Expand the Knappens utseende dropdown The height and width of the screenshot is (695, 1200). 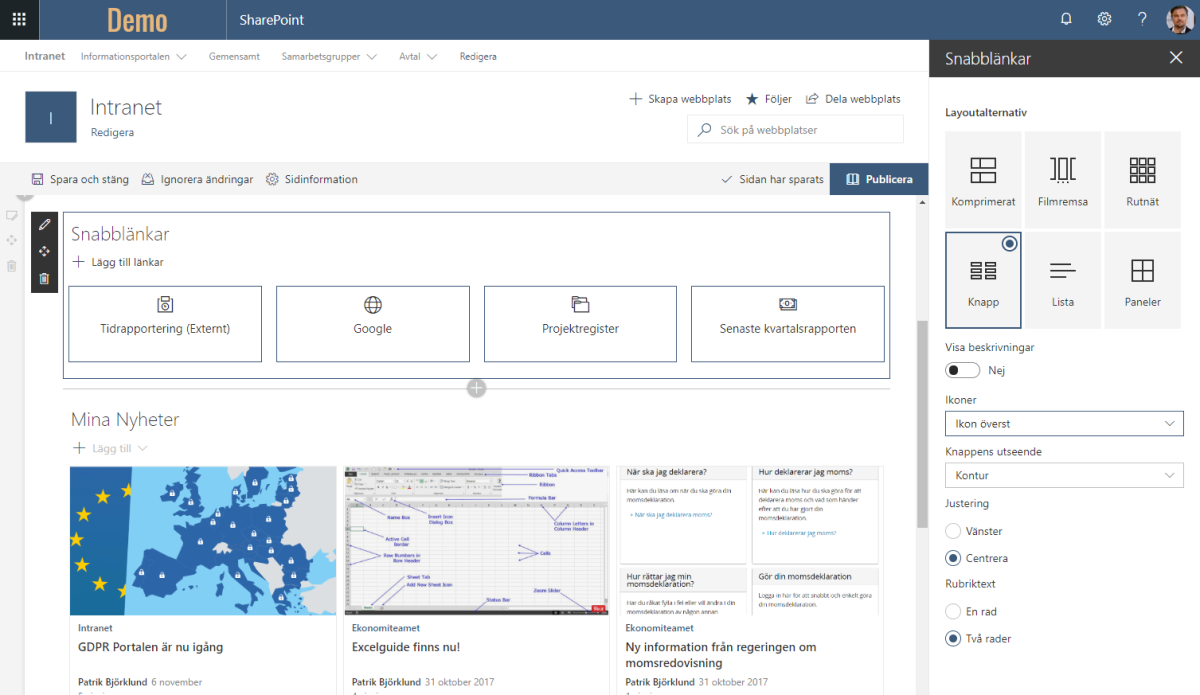pyautogui.click(x=1063, y=476)
